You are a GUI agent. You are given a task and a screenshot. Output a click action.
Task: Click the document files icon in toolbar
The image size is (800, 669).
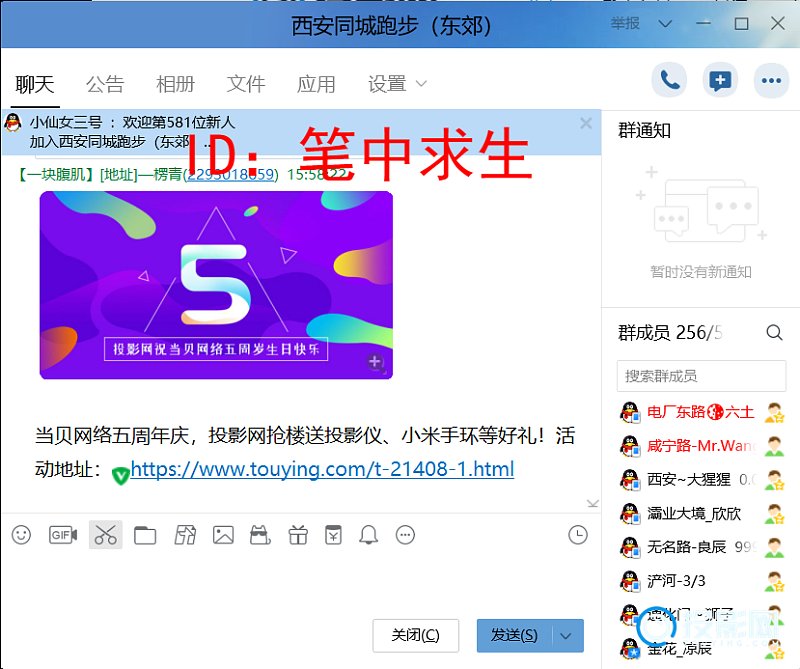[185, 535]
